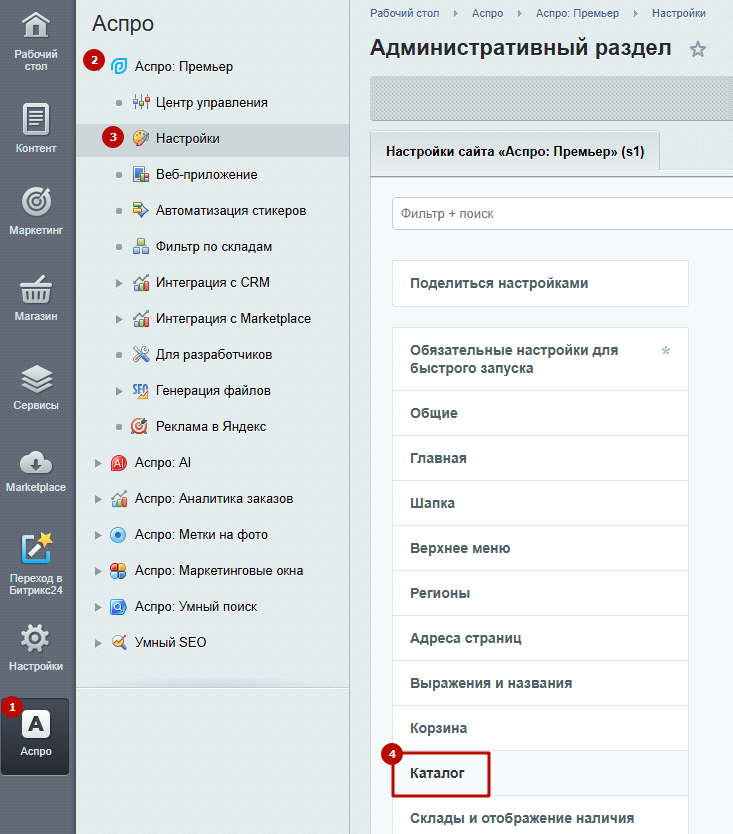The width and height of the screenshot is (733, 834).
Task: Focus the Фильтр + поиск input field
Action: (x=563, y=214)
